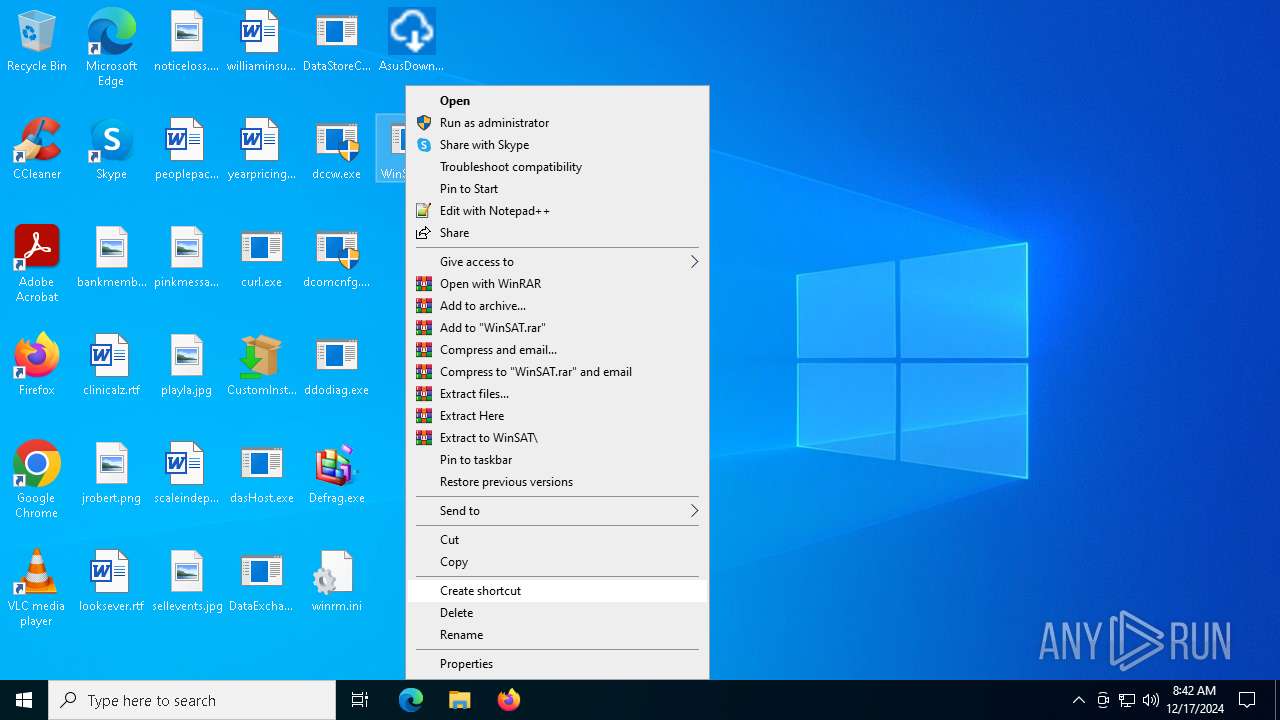The height and width of the screenshot is (720, 1280).
Task: Select the pinkmessa image file icon
Action: (x=186, y=258)
